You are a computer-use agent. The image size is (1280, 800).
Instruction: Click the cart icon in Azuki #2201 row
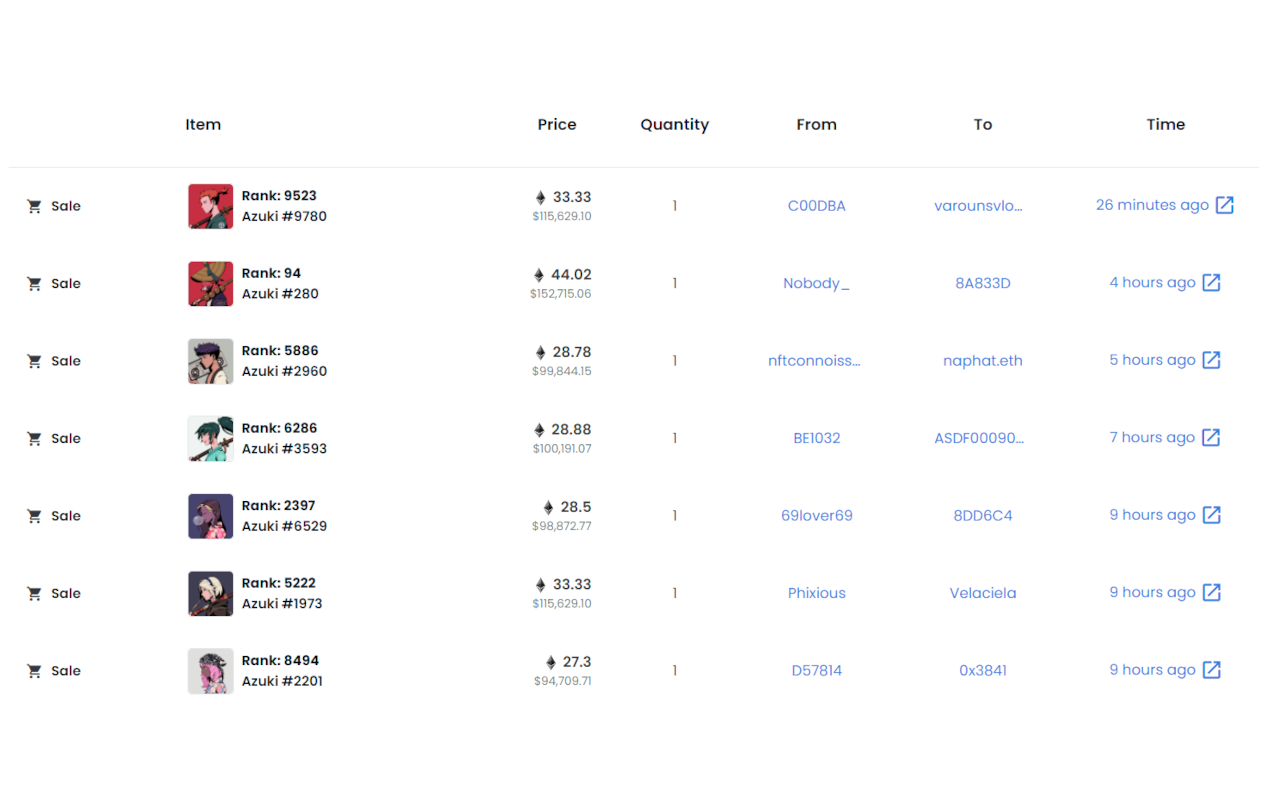tap(34, 671)
